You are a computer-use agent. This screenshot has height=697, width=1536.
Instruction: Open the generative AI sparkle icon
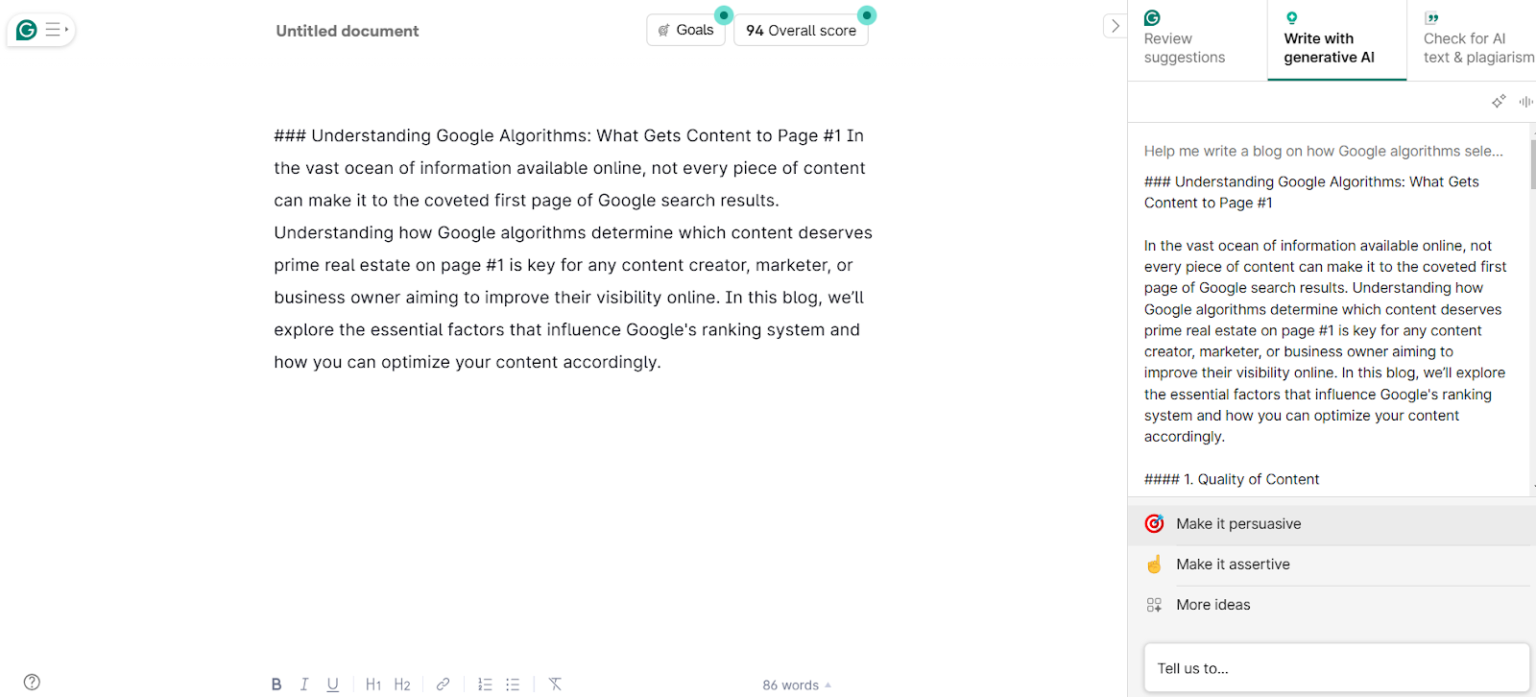(x=1498, y=101)
